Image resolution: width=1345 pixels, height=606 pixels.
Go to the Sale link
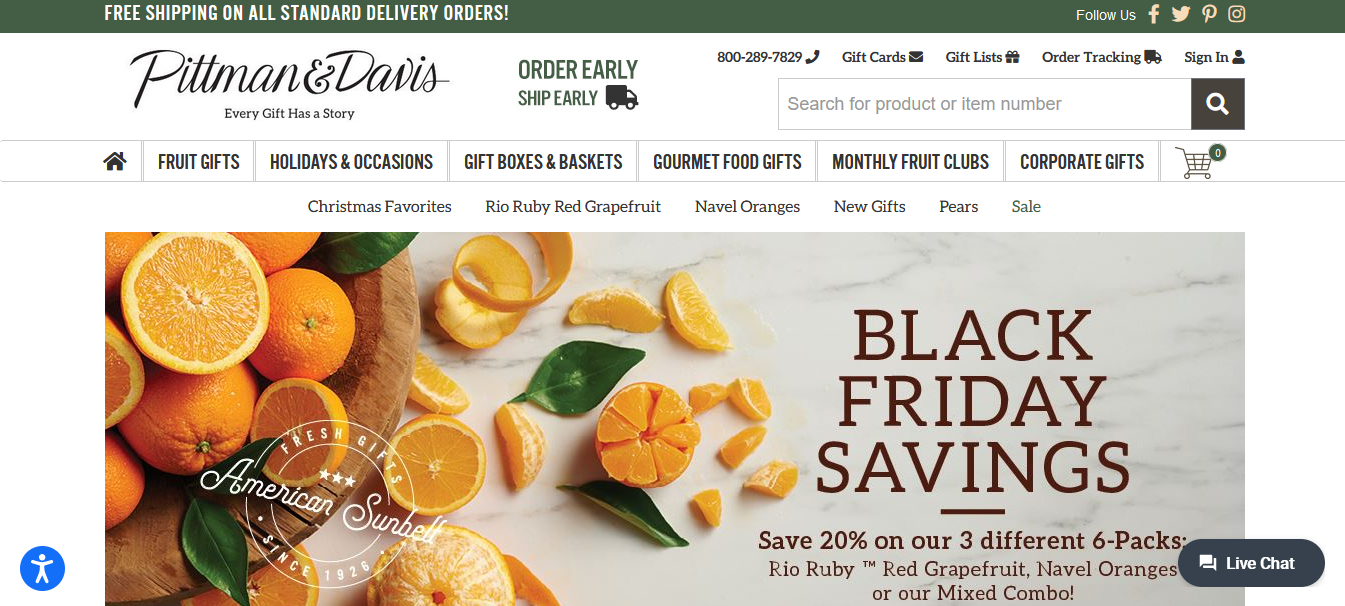(1026, 207)
